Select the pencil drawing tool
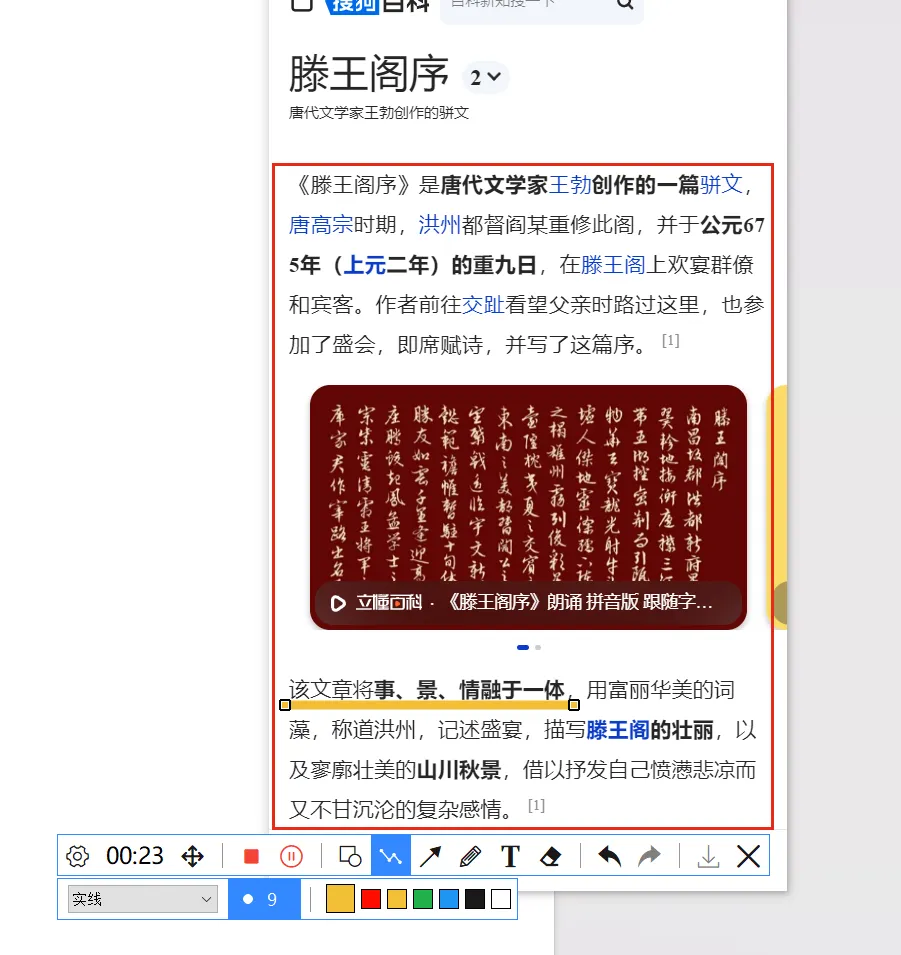The image size is (901, 955). pos(469,856)
